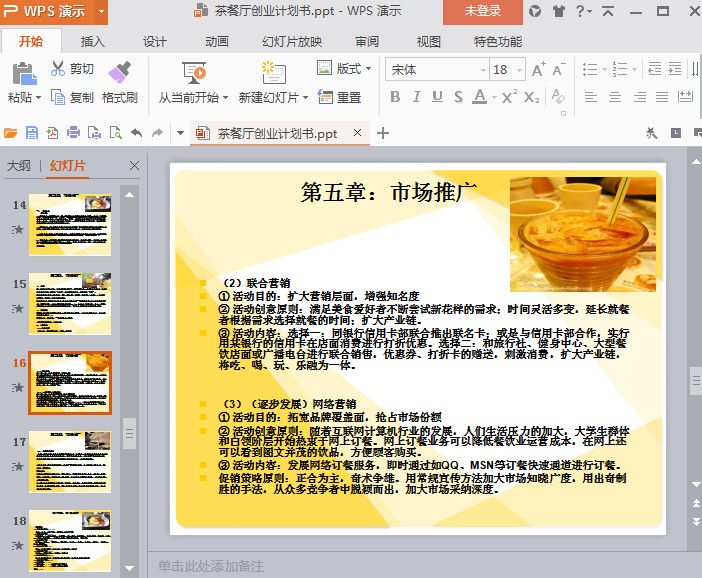702x578 pixels.
Task: Switch to the Animation (动画) tab
Action: tap(217, 42)
